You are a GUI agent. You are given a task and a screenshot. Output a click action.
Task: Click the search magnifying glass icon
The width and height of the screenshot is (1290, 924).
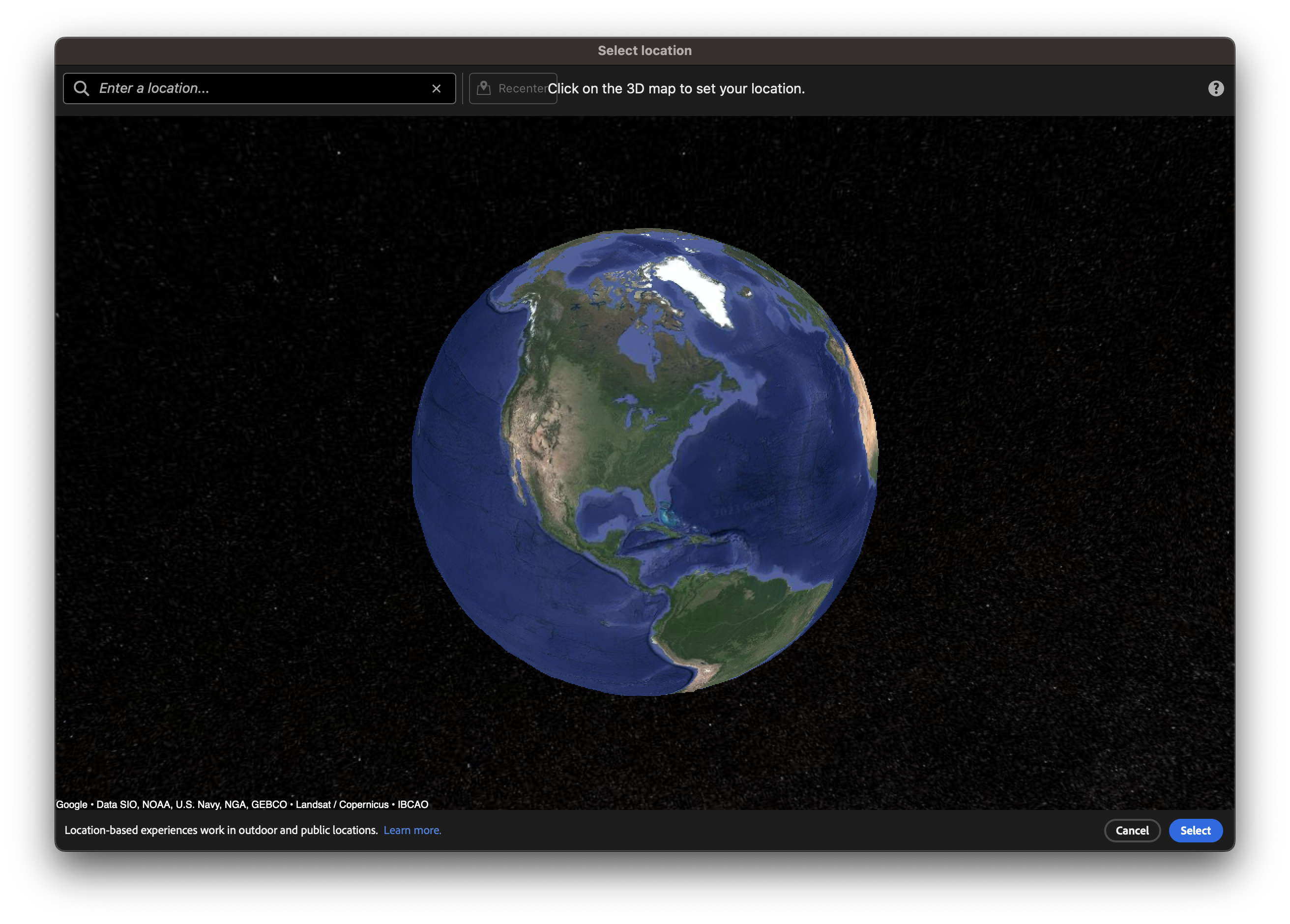pyautogui.click(x=82, y=88)
